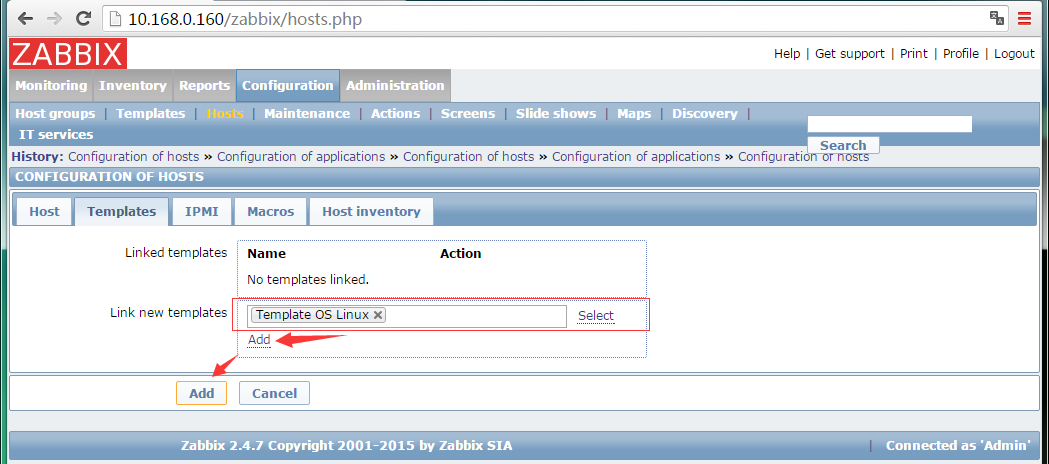Click the browser forward arrow

55,19
